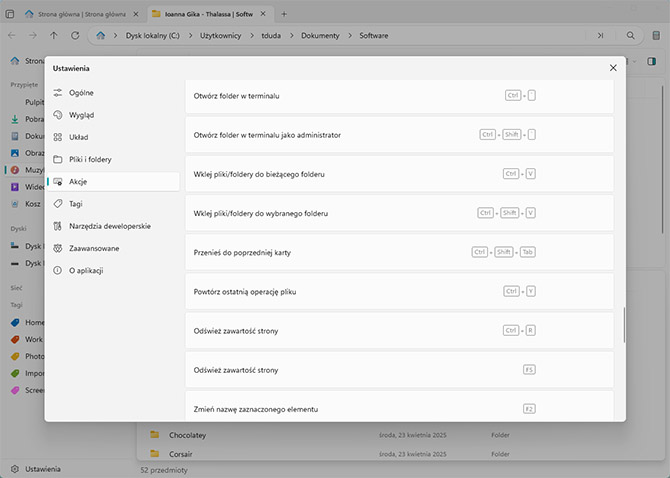The image size is (670, 478).
Task: Click Ctrl+V shortcut for paste to current folder
Action: [519, 174]
